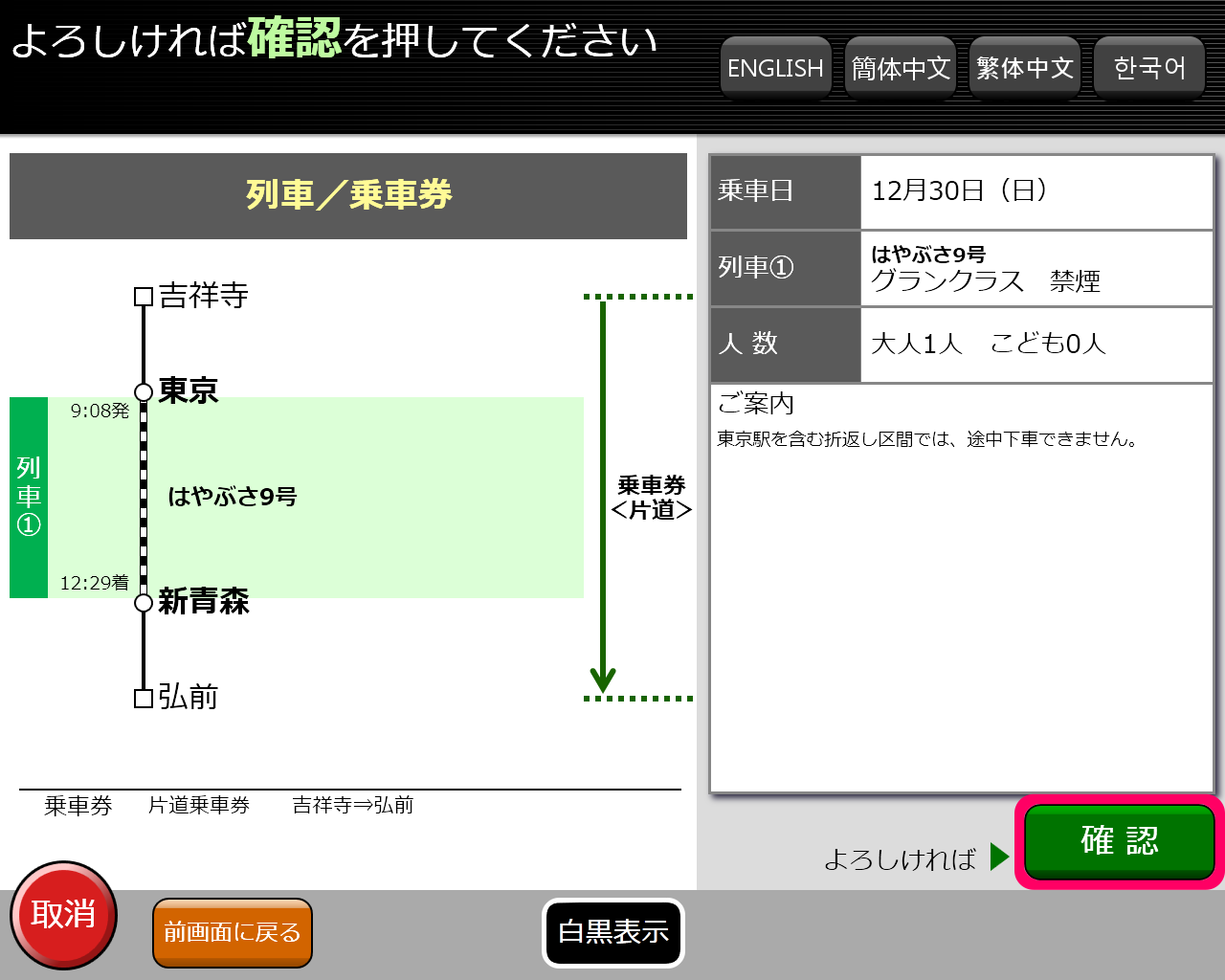Click the 東京駅を含む折返し区間 notice text
The width and height of the screenshot is (1225, 980).
tap(928, 439)
